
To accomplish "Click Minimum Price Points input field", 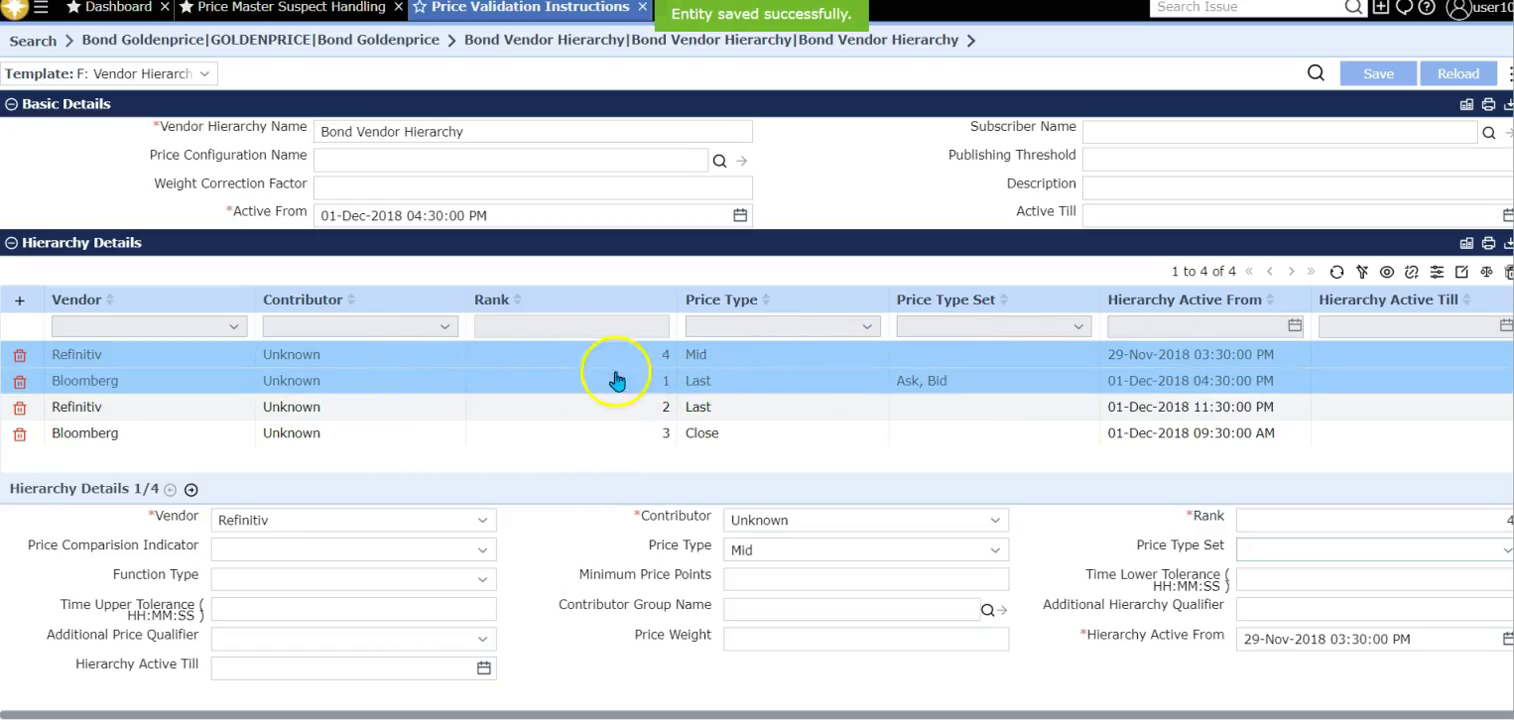I will click(x=866, y=579).
